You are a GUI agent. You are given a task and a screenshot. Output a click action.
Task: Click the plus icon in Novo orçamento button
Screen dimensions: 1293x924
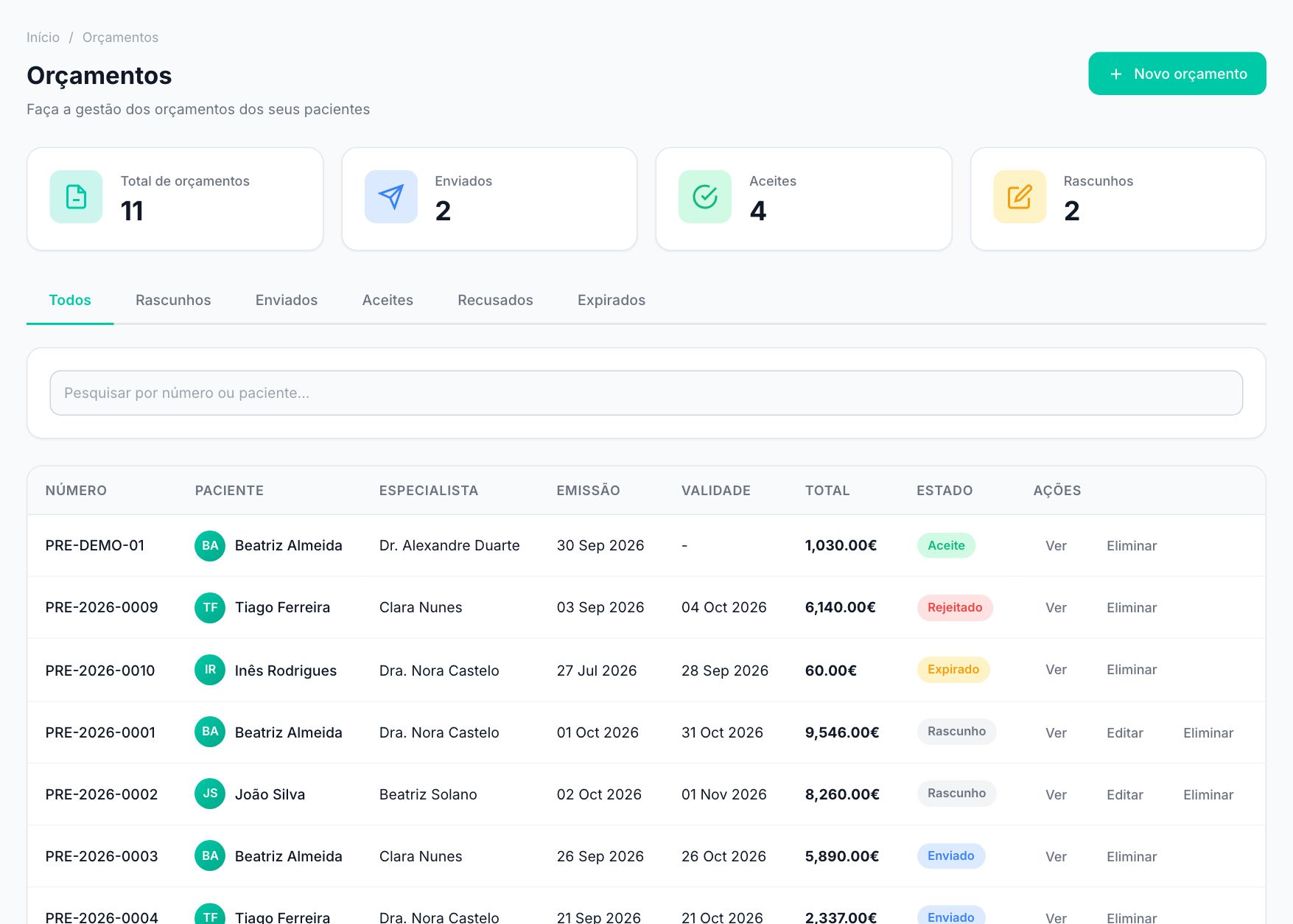1116,74
